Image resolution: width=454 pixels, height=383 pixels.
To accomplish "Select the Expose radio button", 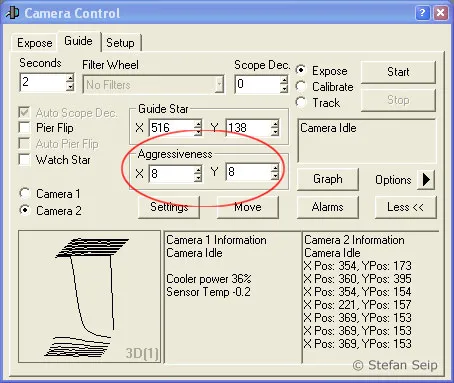I will click(301, 70).
